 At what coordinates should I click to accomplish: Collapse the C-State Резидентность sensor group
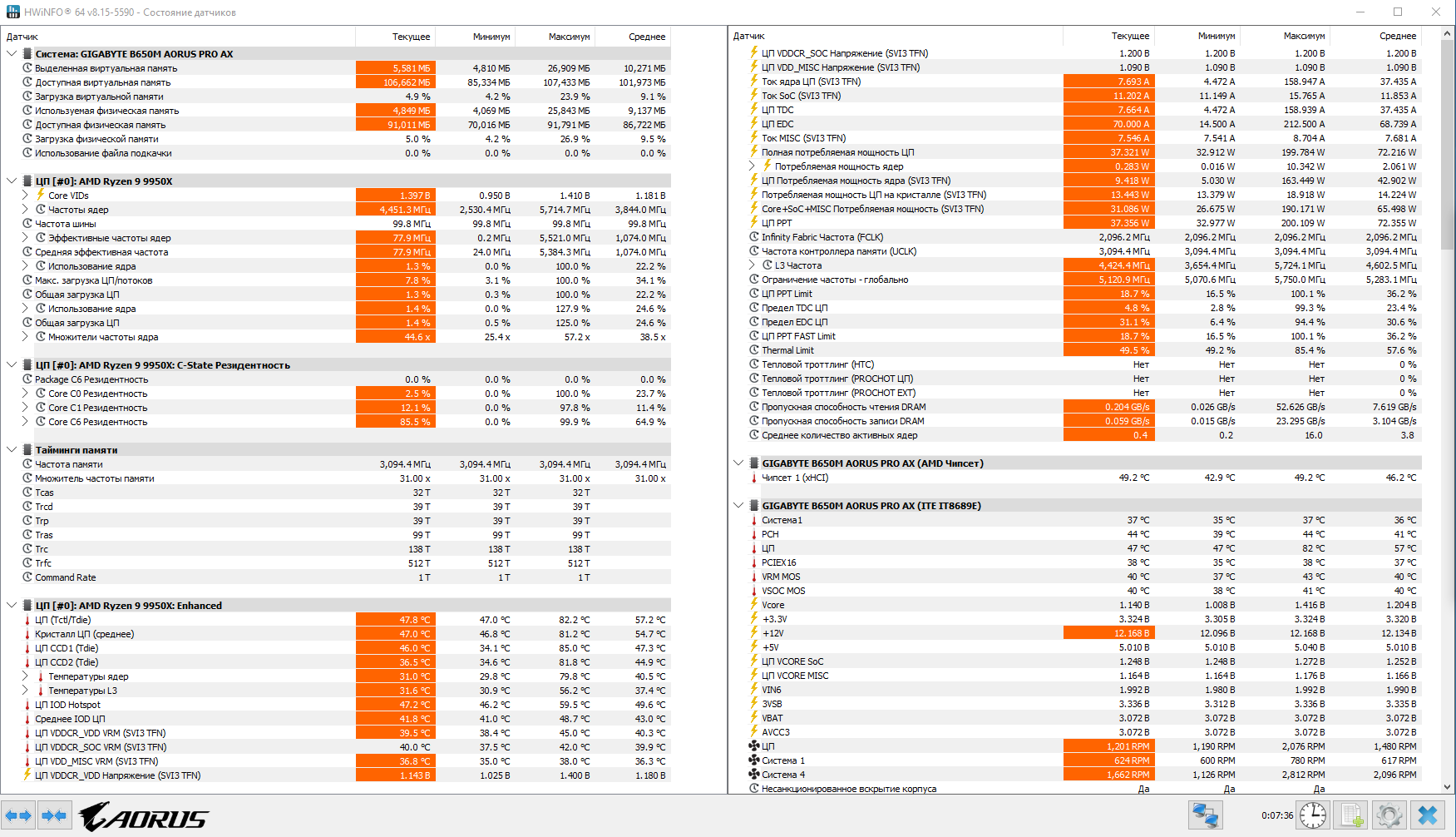point(12,365)
